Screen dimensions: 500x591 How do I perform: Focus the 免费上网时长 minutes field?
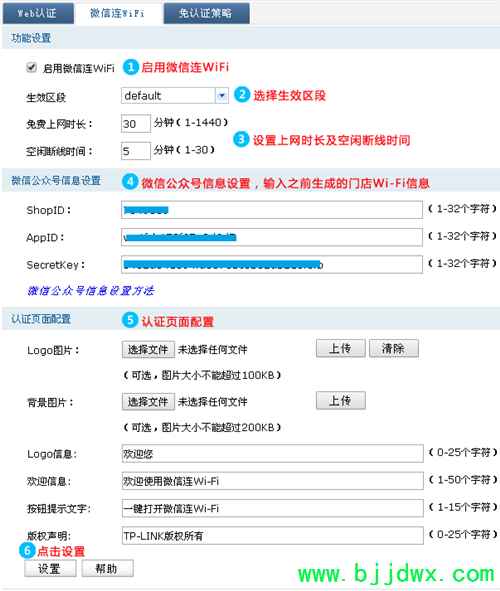tap(136, 124)
